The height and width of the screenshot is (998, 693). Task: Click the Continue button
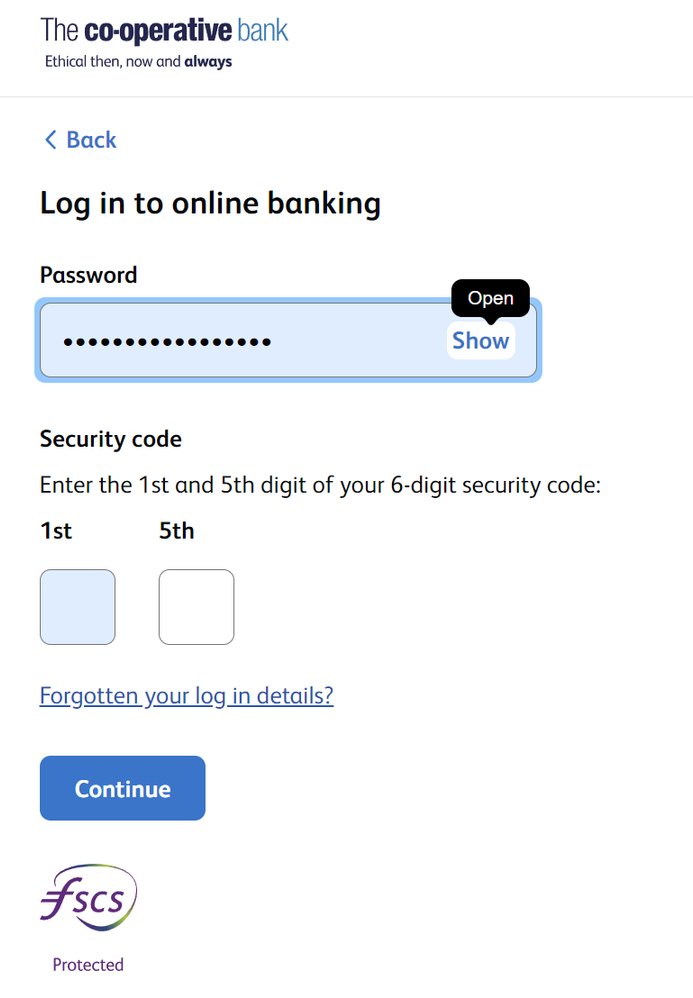pos(123,788)
